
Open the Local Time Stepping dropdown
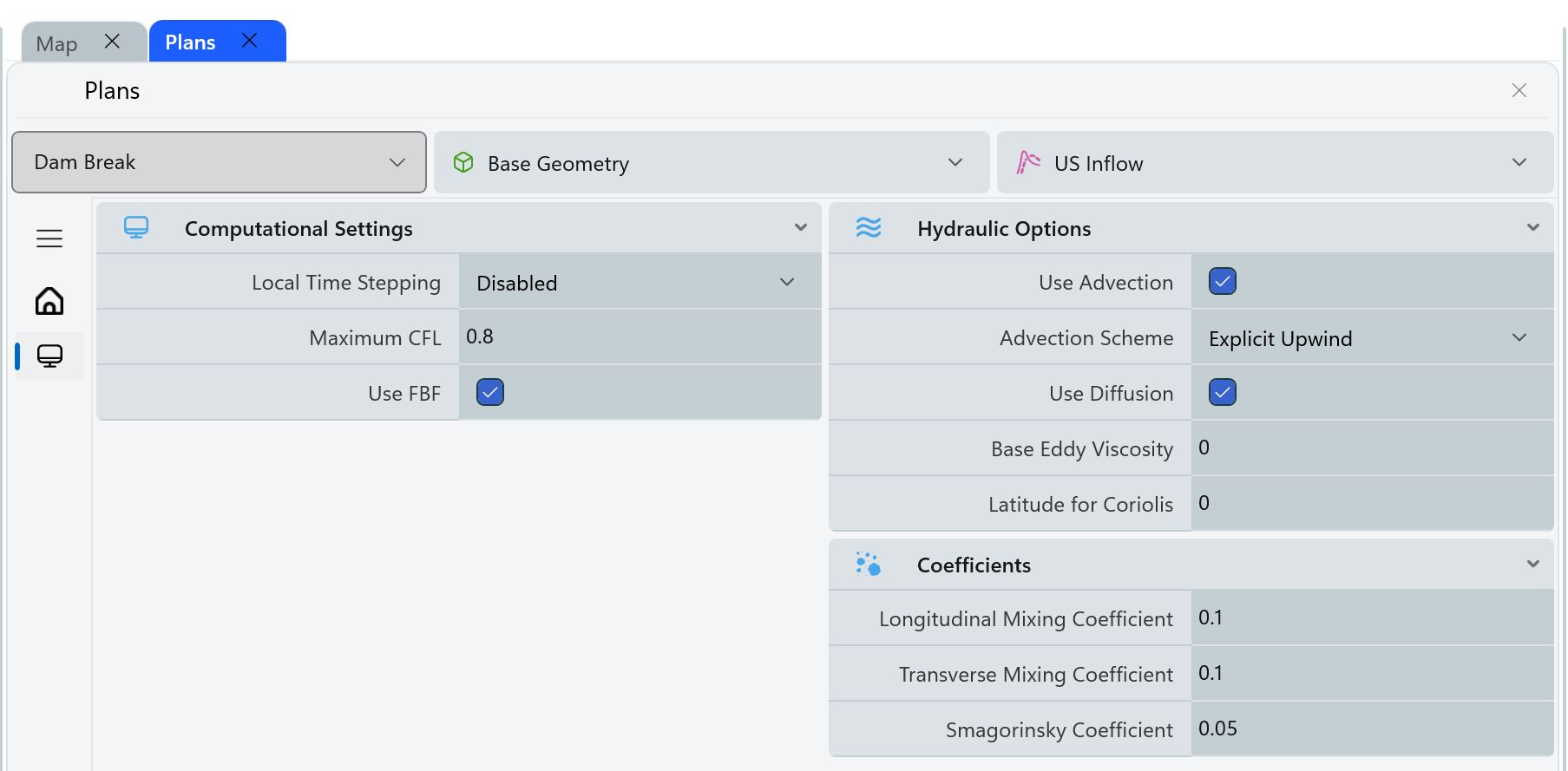pos(640,283)
